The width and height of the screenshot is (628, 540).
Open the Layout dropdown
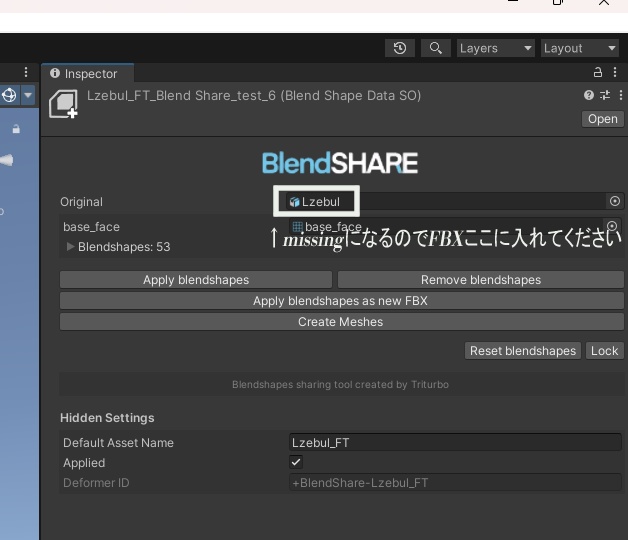coord(579,48)
